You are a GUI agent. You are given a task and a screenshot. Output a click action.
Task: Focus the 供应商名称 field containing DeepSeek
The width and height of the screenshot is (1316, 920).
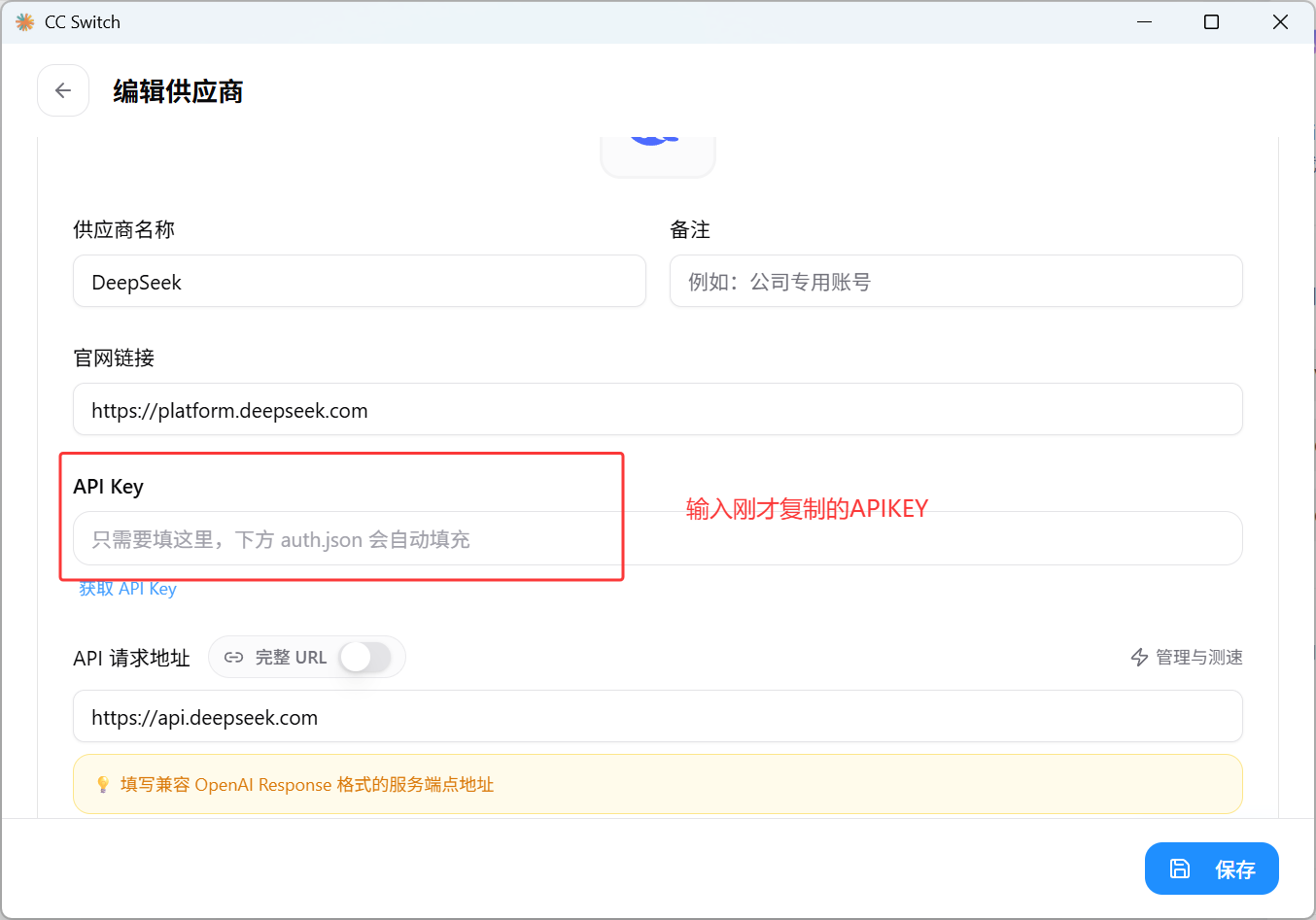click(360, 282)
